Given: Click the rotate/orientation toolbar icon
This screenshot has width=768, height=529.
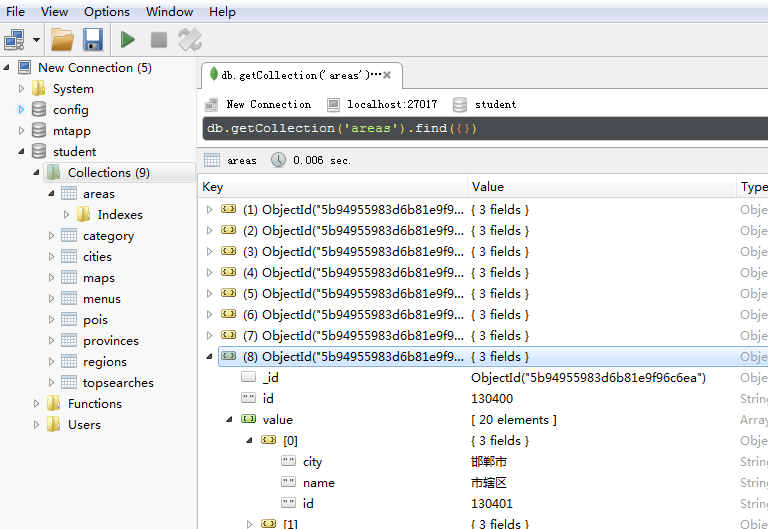Looking at the screenshot, I should [x=190, y=40].
